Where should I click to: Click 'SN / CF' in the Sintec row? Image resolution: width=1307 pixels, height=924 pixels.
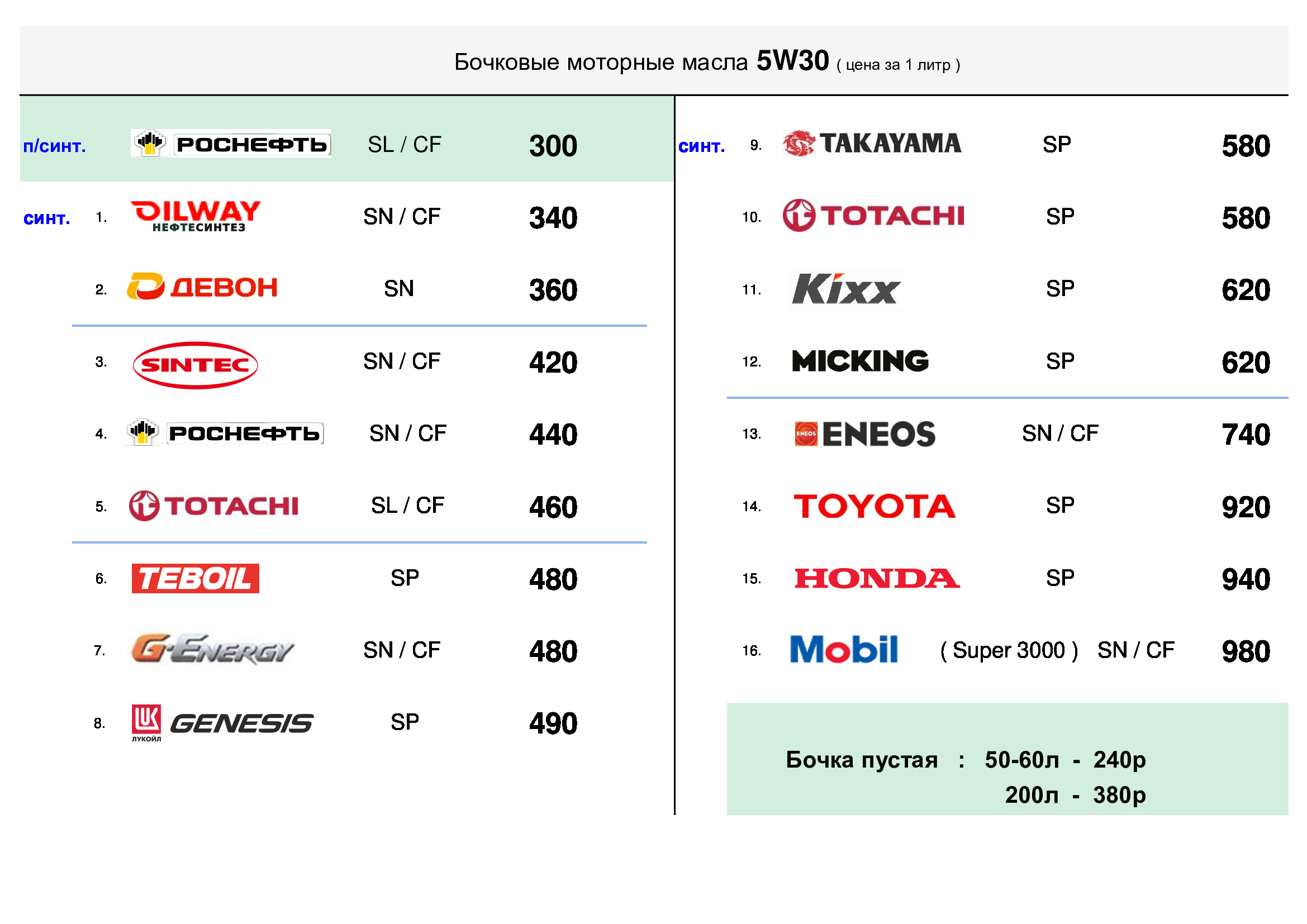click(x=401, y=361)
